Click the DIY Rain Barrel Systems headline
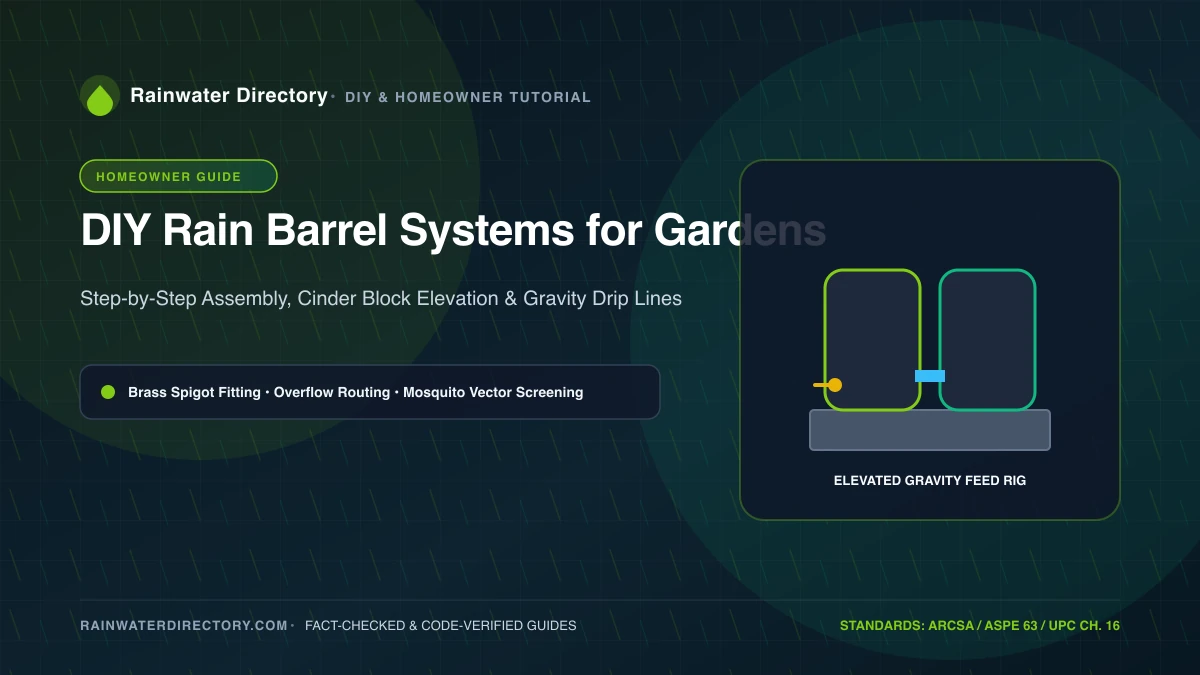This screenshot has width=1200, height=675. click(453, 231)
